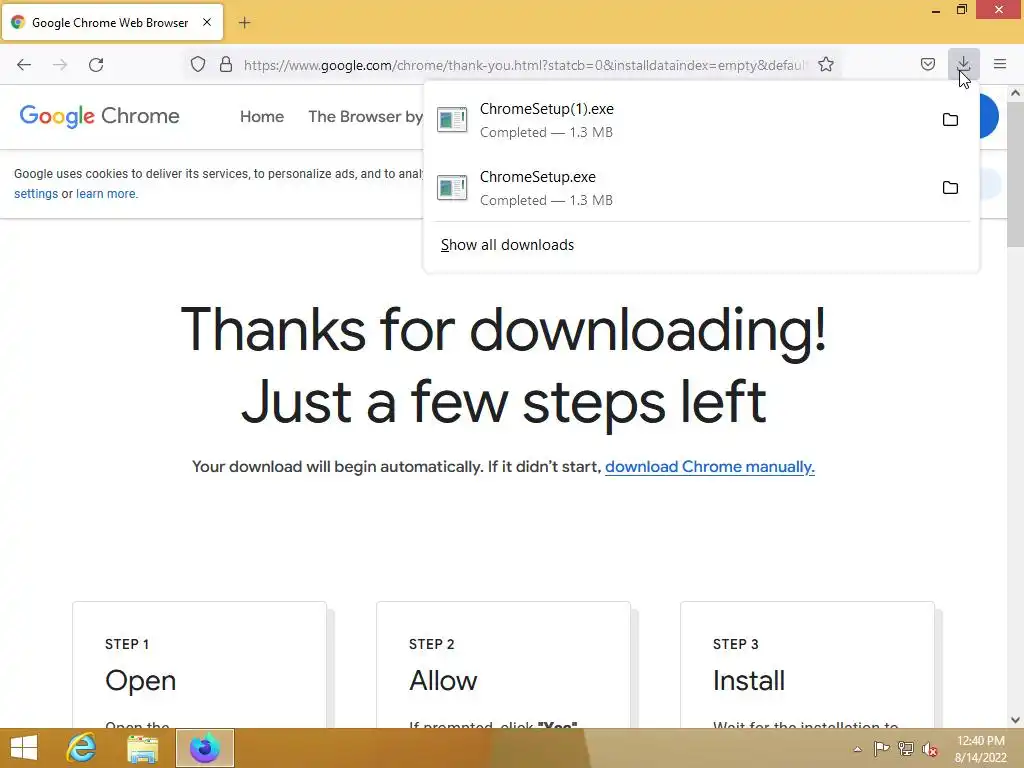Close the downloads panel via toolbar download icon
The image size is (1024, 768).
click(x=963, y=64)
